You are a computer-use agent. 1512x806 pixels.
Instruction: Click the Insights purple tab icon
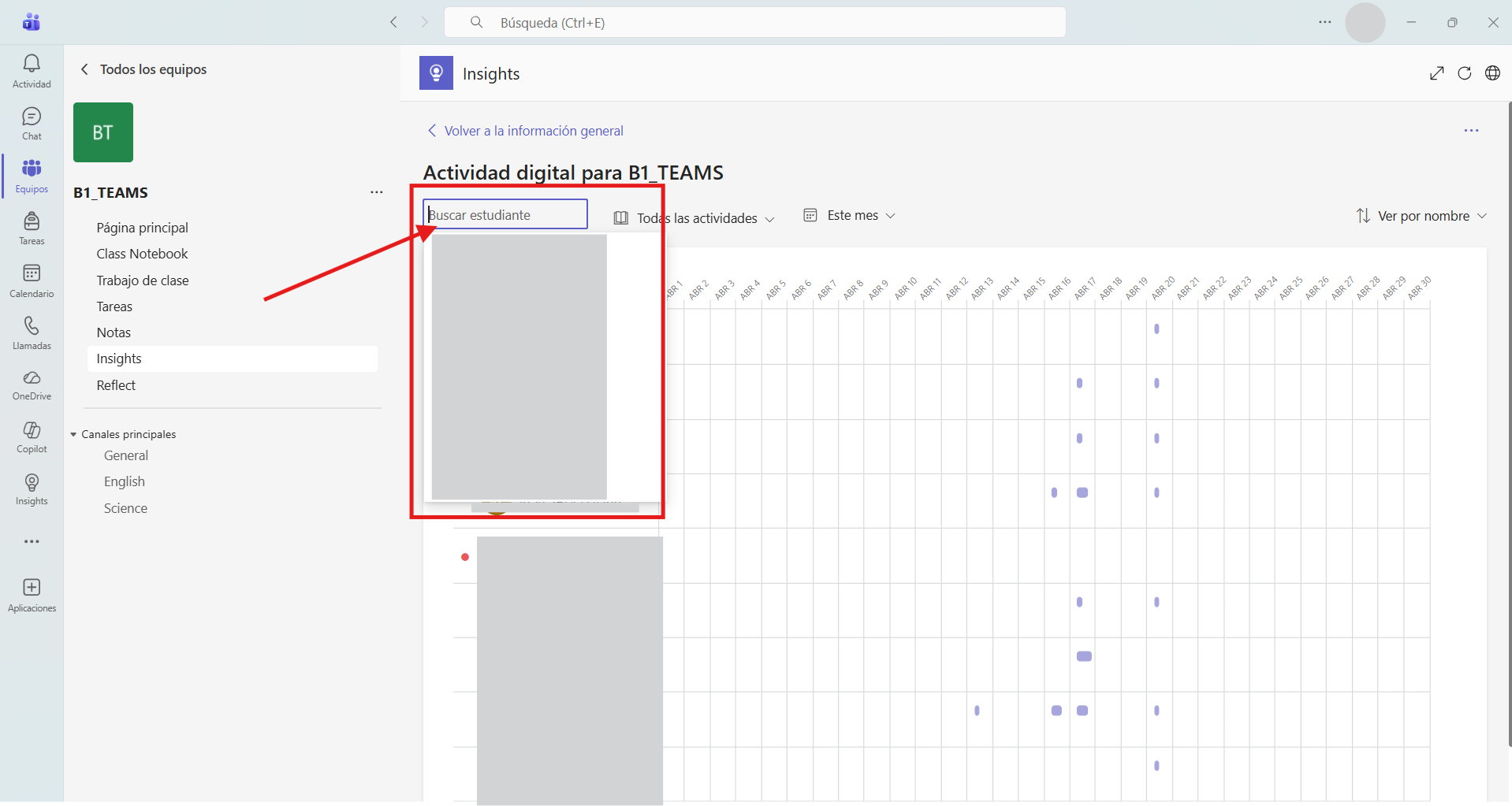pyautogui.click(x=436, y=73)
